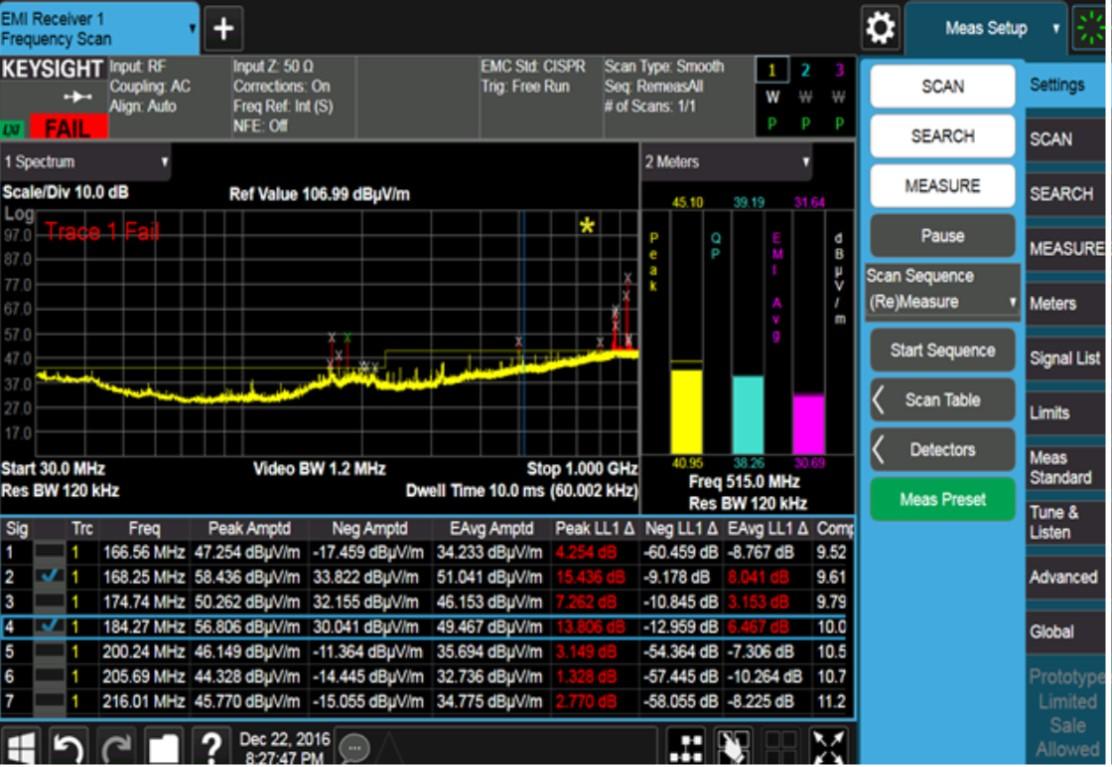Viewport: 1112px width, 767px height.
Task: Click the yellow Peak meter bar
Action: pos(686,410)
